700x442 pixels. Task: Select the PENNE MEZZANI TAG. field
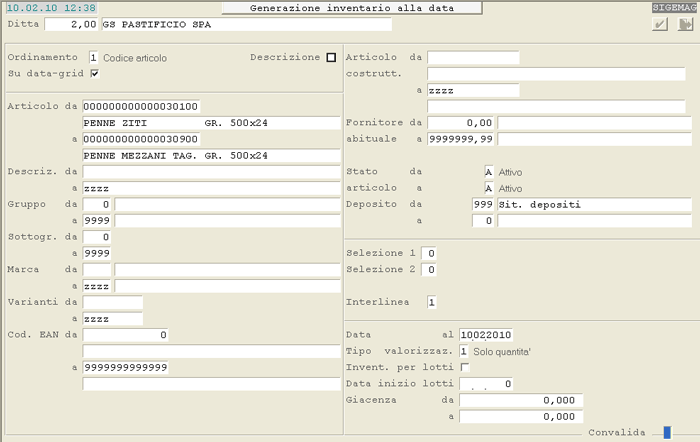pos(211,155)
